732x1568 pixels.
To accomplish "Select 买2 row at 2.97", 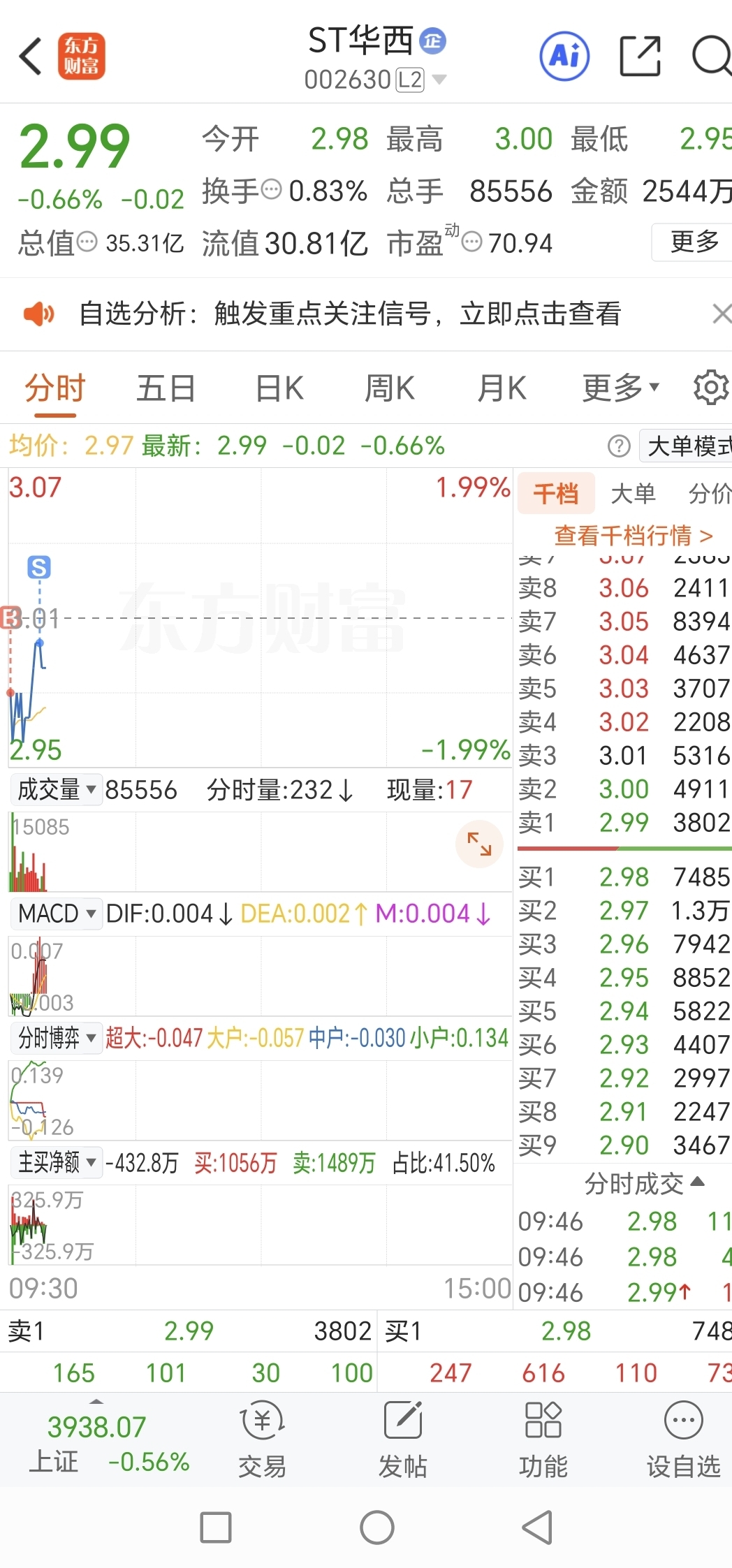I will click(624, 910).
